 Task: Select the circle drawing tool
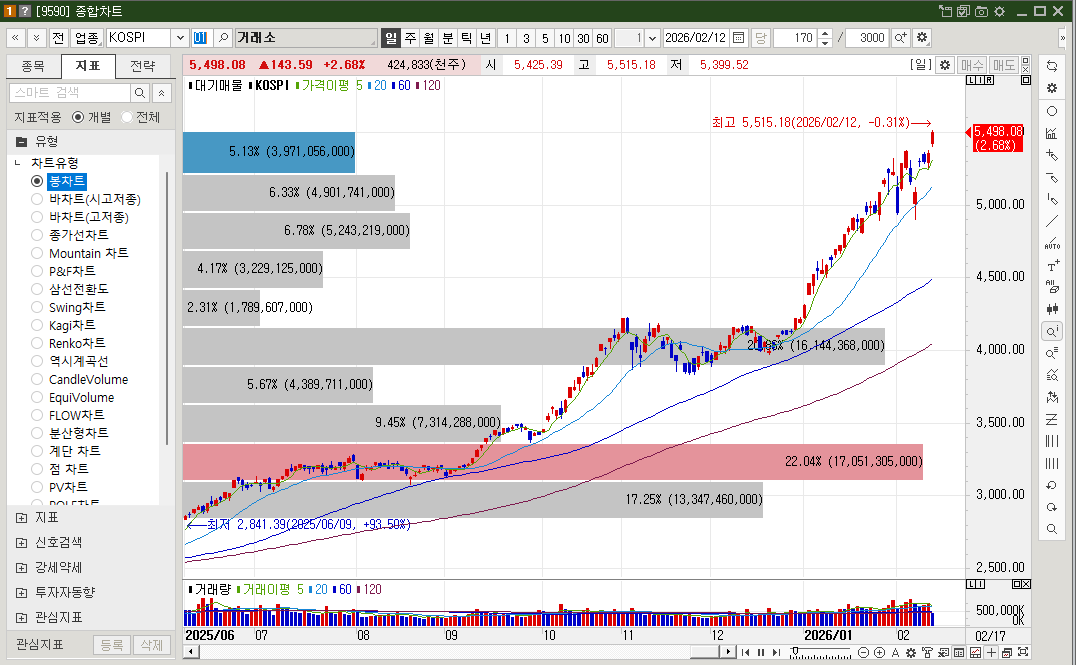pyautogui.click(x=1051, y=111)
